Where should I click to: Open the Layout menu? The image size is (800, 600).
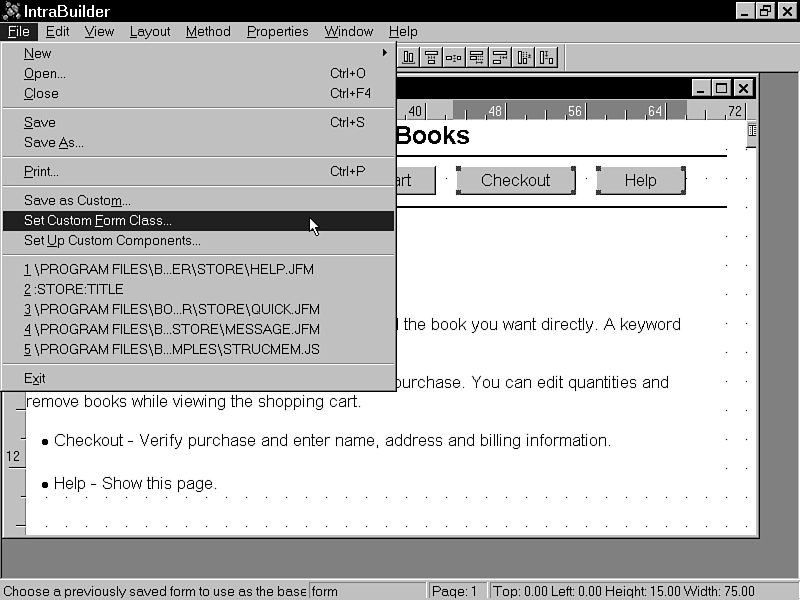150,32
